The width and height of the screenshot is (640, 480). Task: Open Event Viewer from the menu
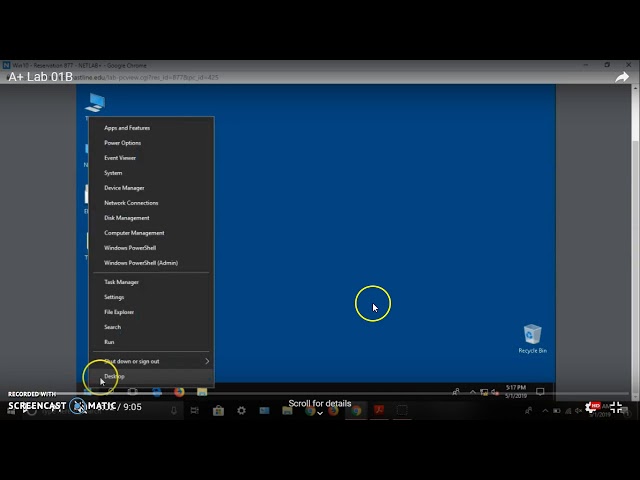151,158
